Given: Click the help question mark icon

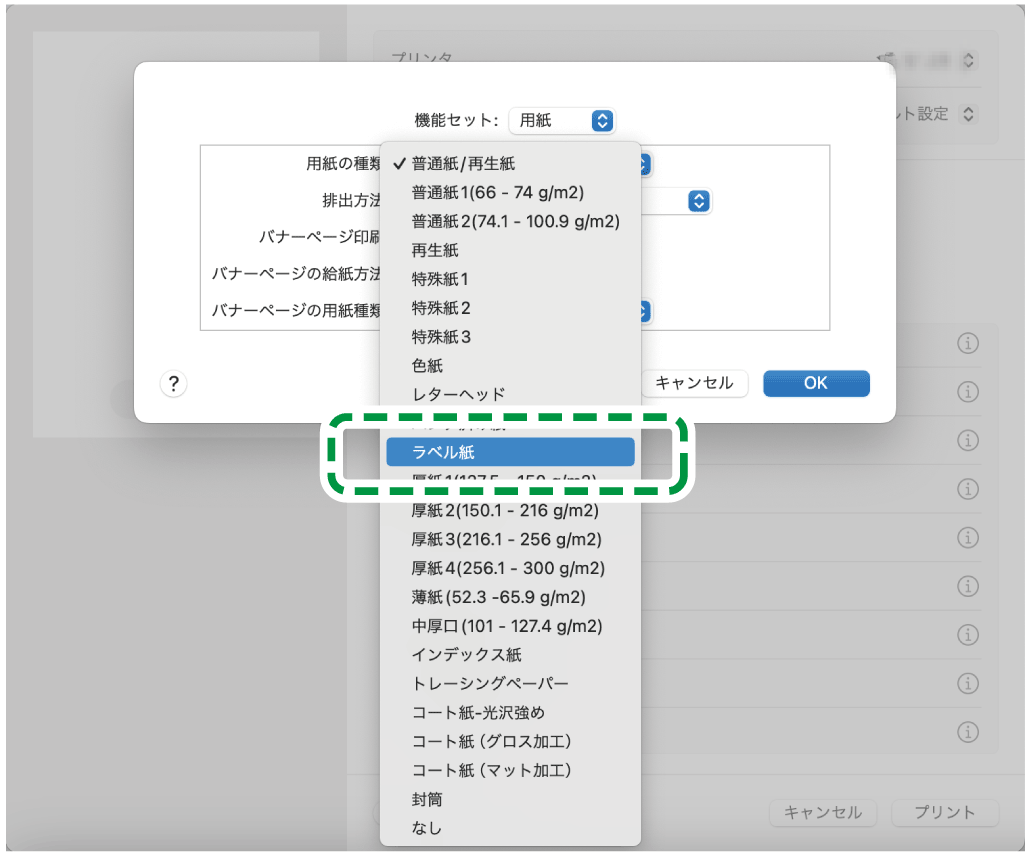Looking at the screenshot, I should coord(173,384).
